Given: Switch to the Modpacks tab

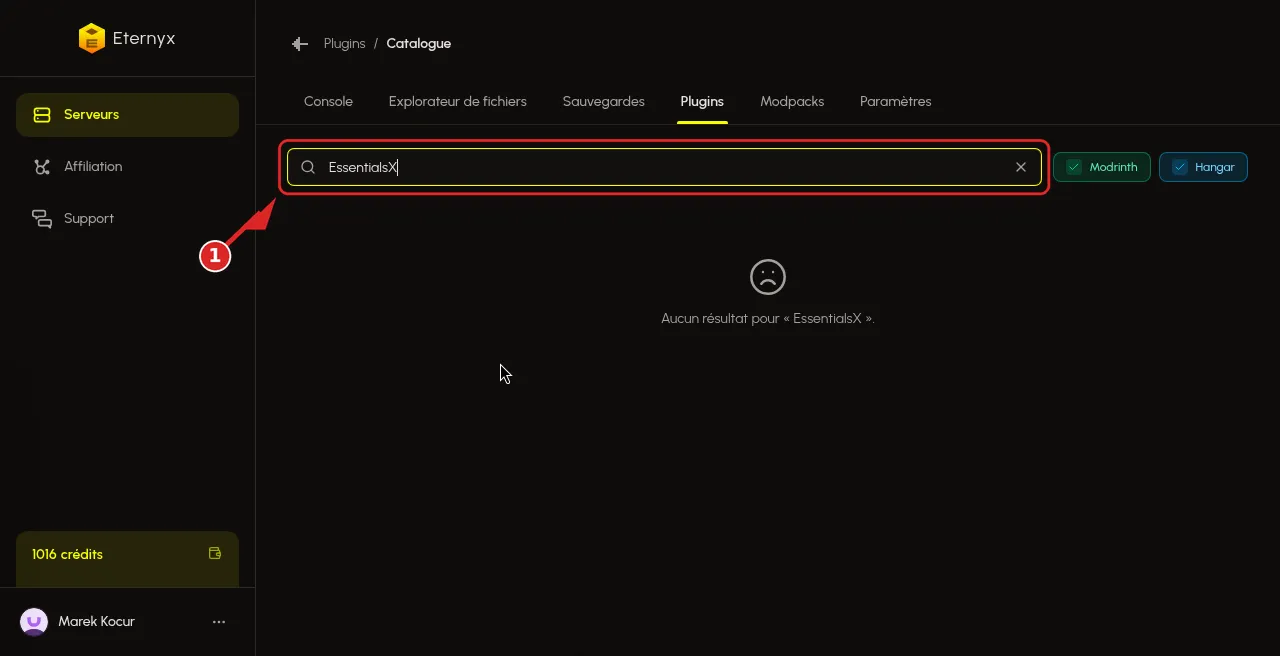Looking at the screenshot, I should 792,102.
